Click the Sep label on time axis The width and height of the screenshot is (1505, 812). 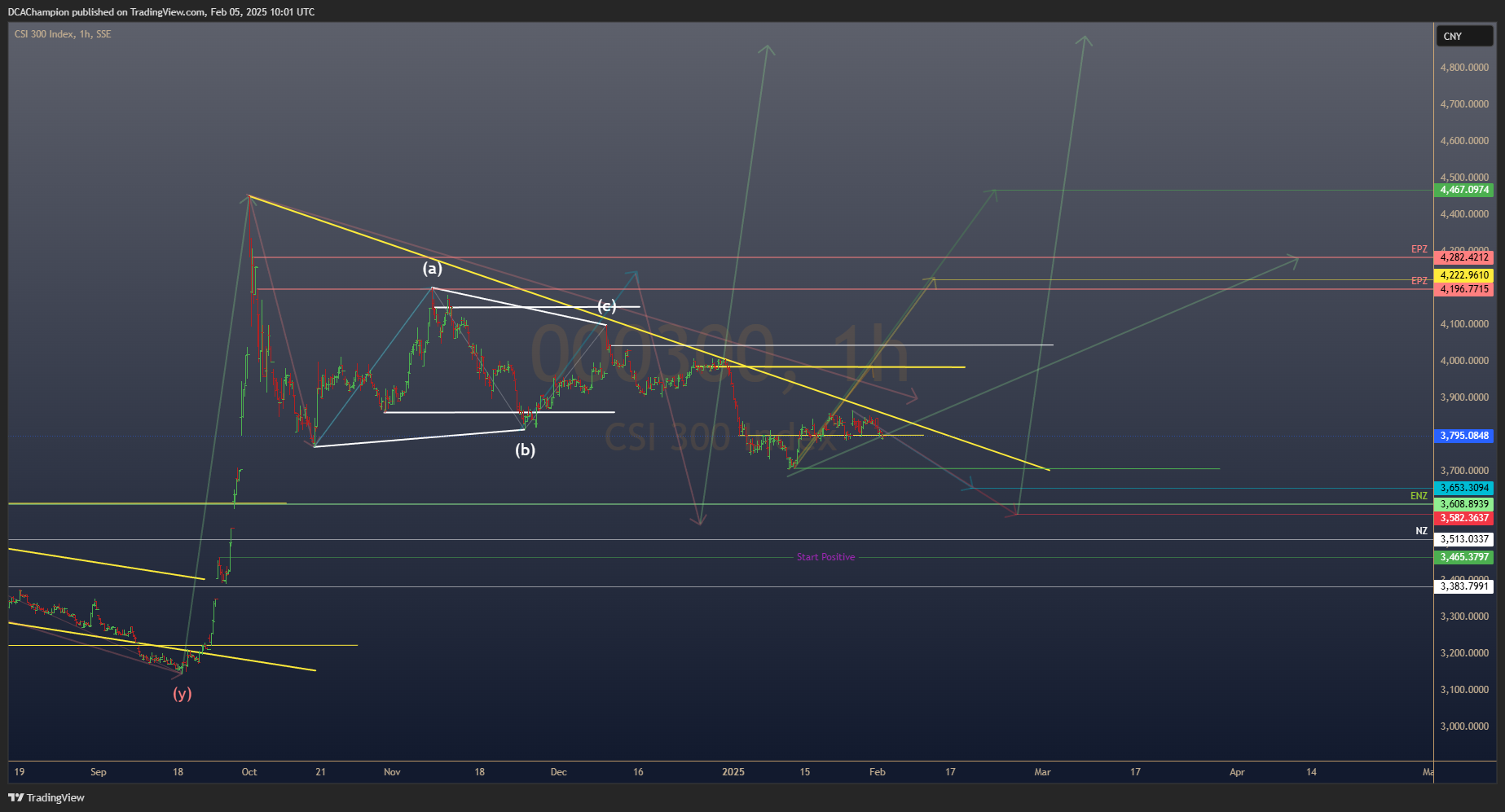point(99,772)
